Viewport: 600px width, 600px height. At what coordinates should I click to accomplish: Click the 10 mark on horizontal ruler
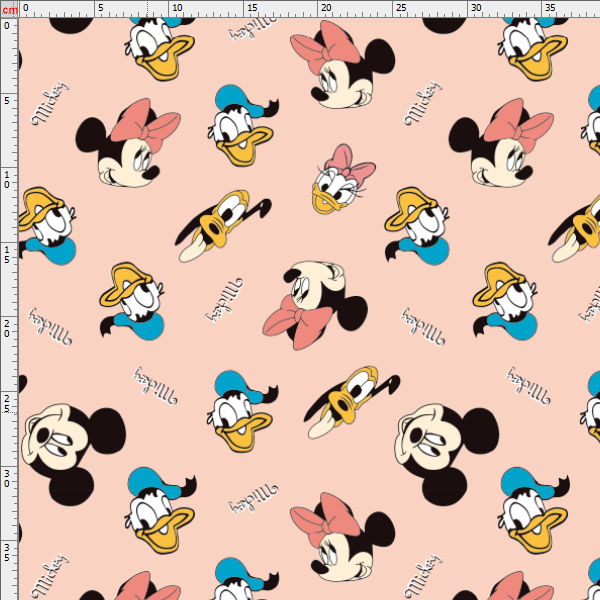pyautogui.click(x=176, y=8)
